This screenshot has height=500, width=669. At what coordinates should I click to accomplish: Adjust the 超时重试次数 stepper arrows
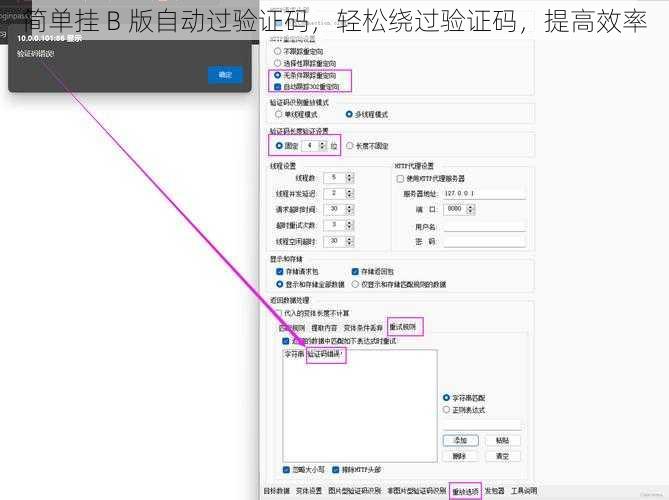(x=349, y=225)
